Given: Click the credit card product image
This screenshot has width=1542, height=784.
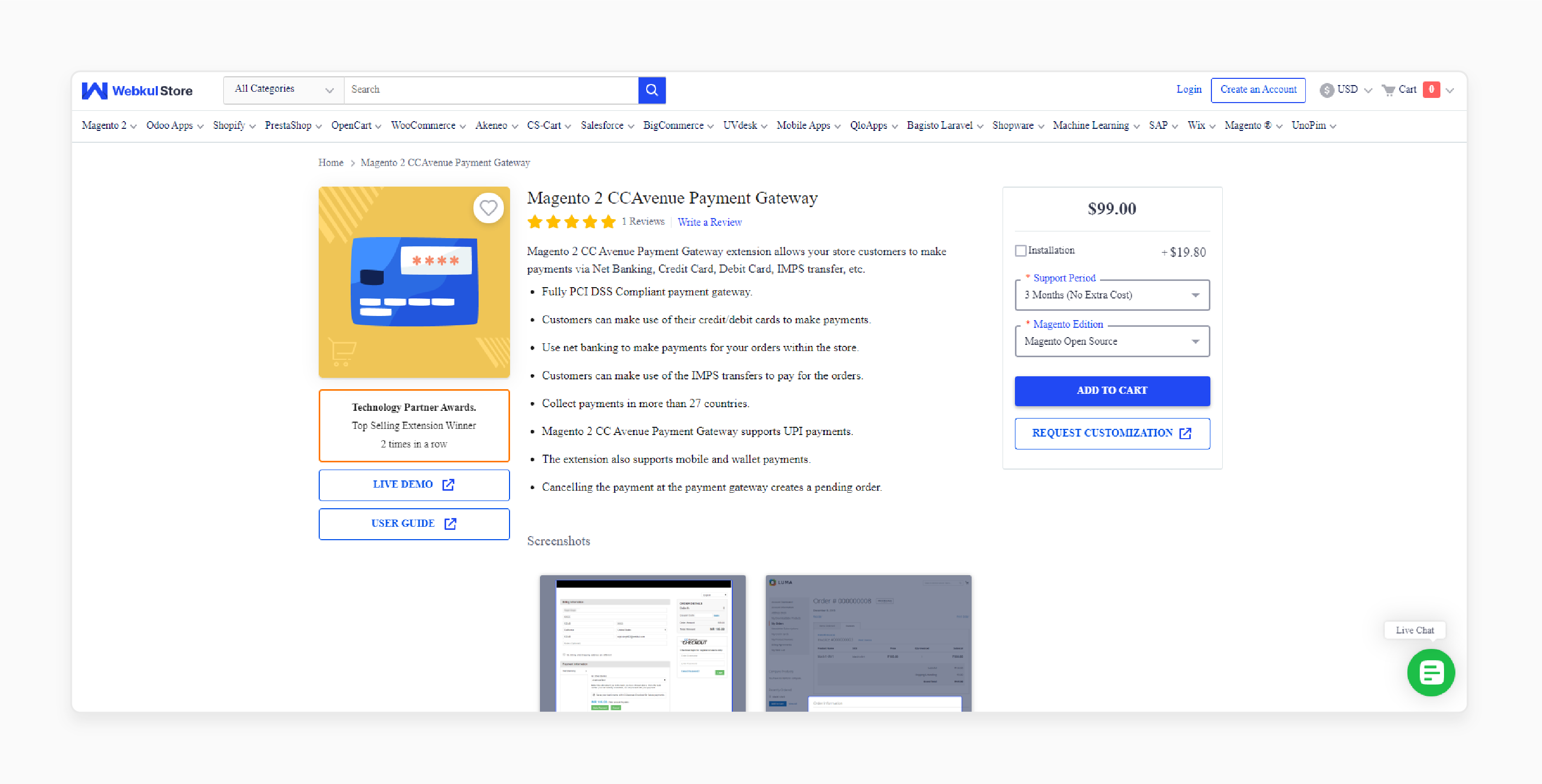Looking at the screenshot, I should pos(414,282).
